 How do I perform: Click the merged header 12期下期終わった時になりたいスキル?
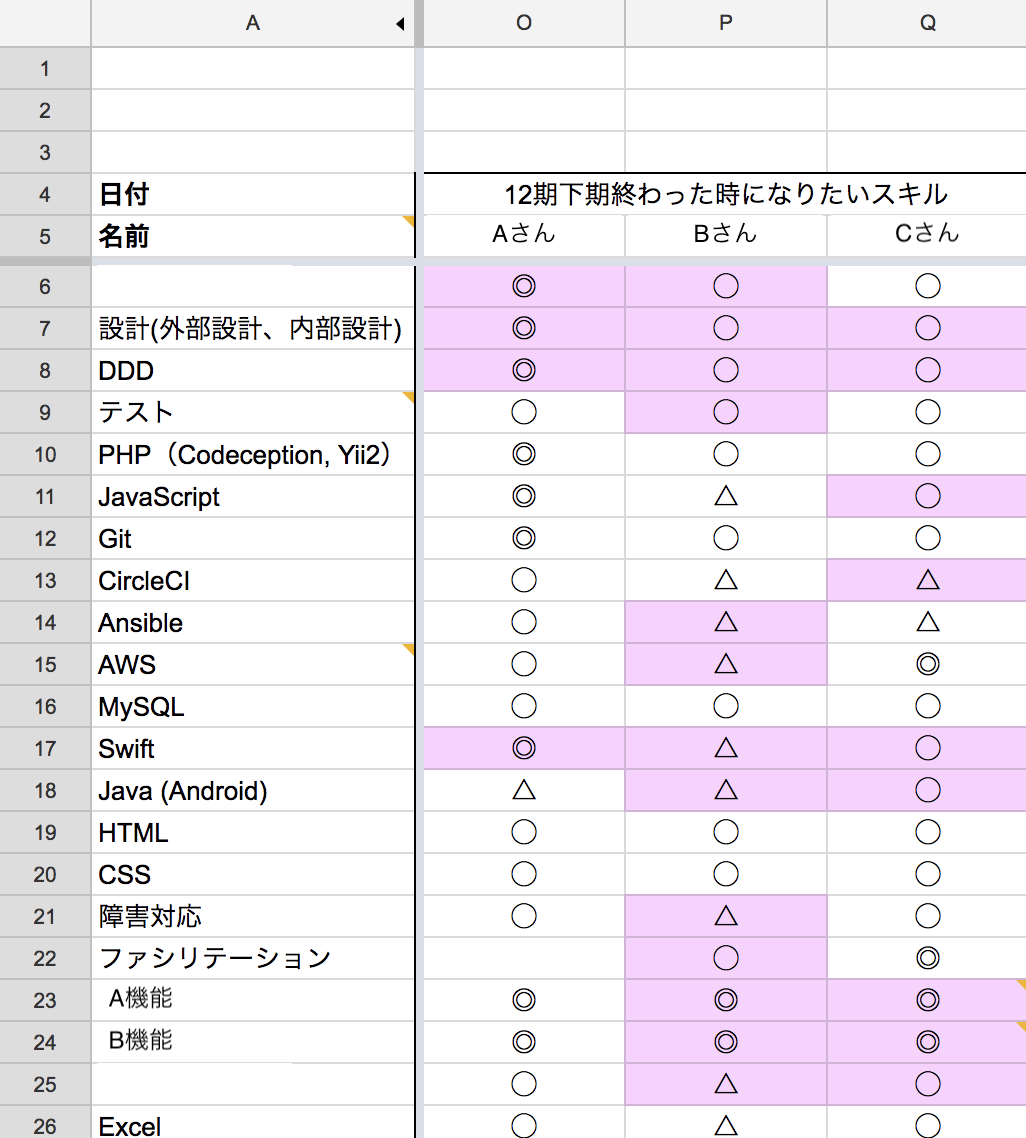click(x=726, y=195)
